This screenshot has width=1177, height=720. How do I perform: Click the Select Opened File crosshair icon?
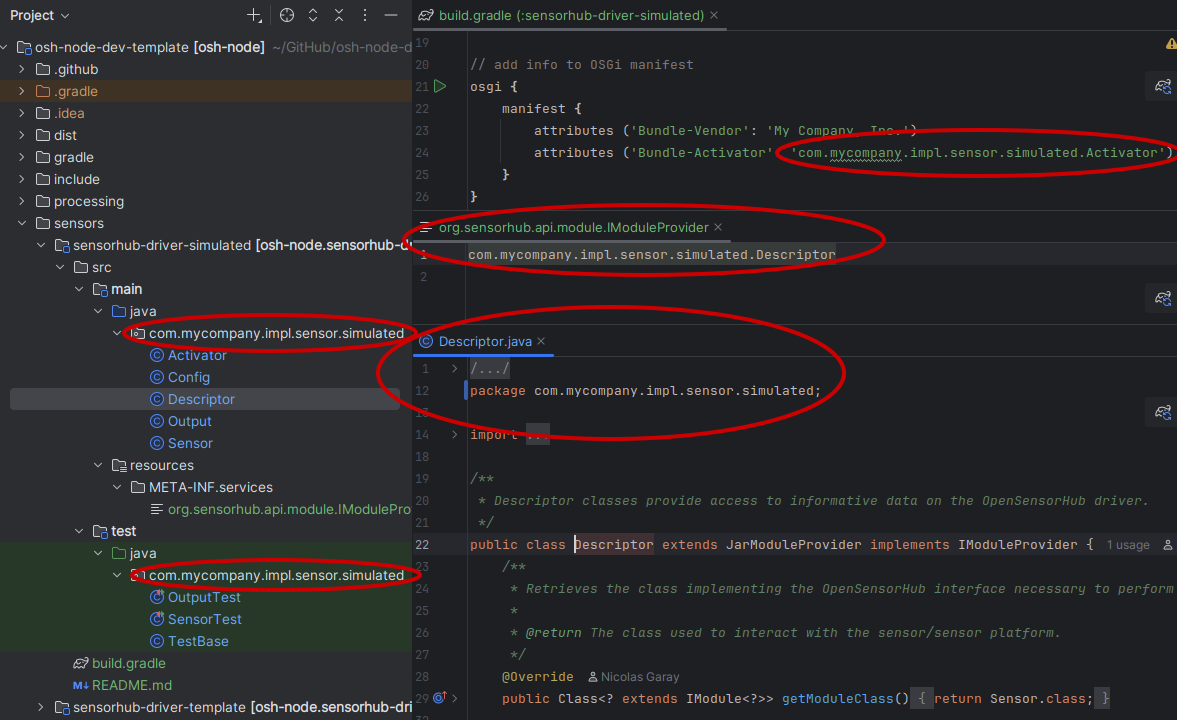287,15
